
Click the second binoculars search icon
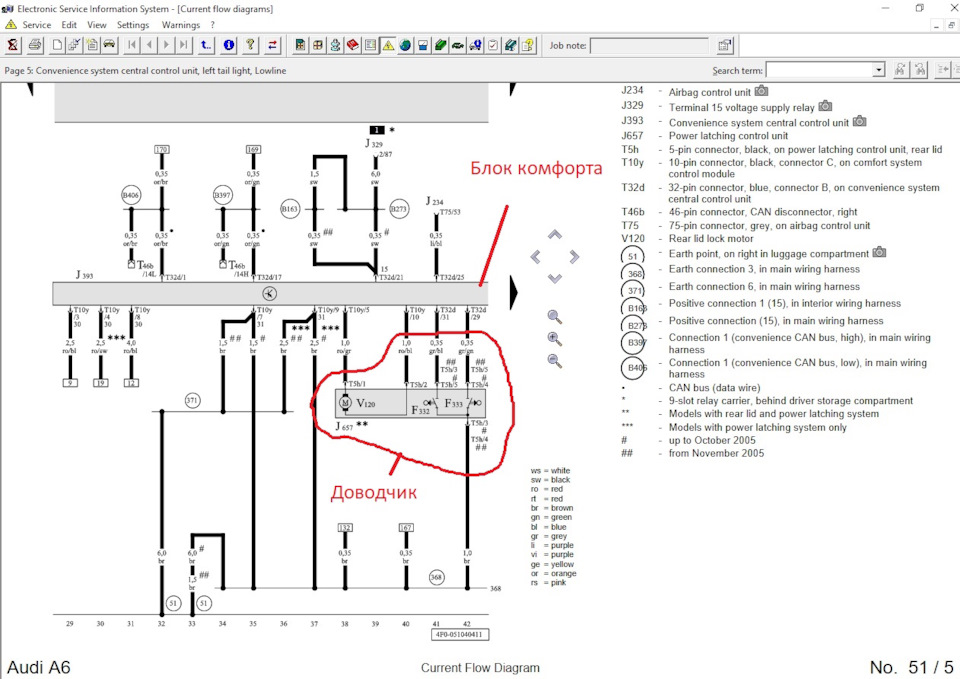[x=920, y=70]
